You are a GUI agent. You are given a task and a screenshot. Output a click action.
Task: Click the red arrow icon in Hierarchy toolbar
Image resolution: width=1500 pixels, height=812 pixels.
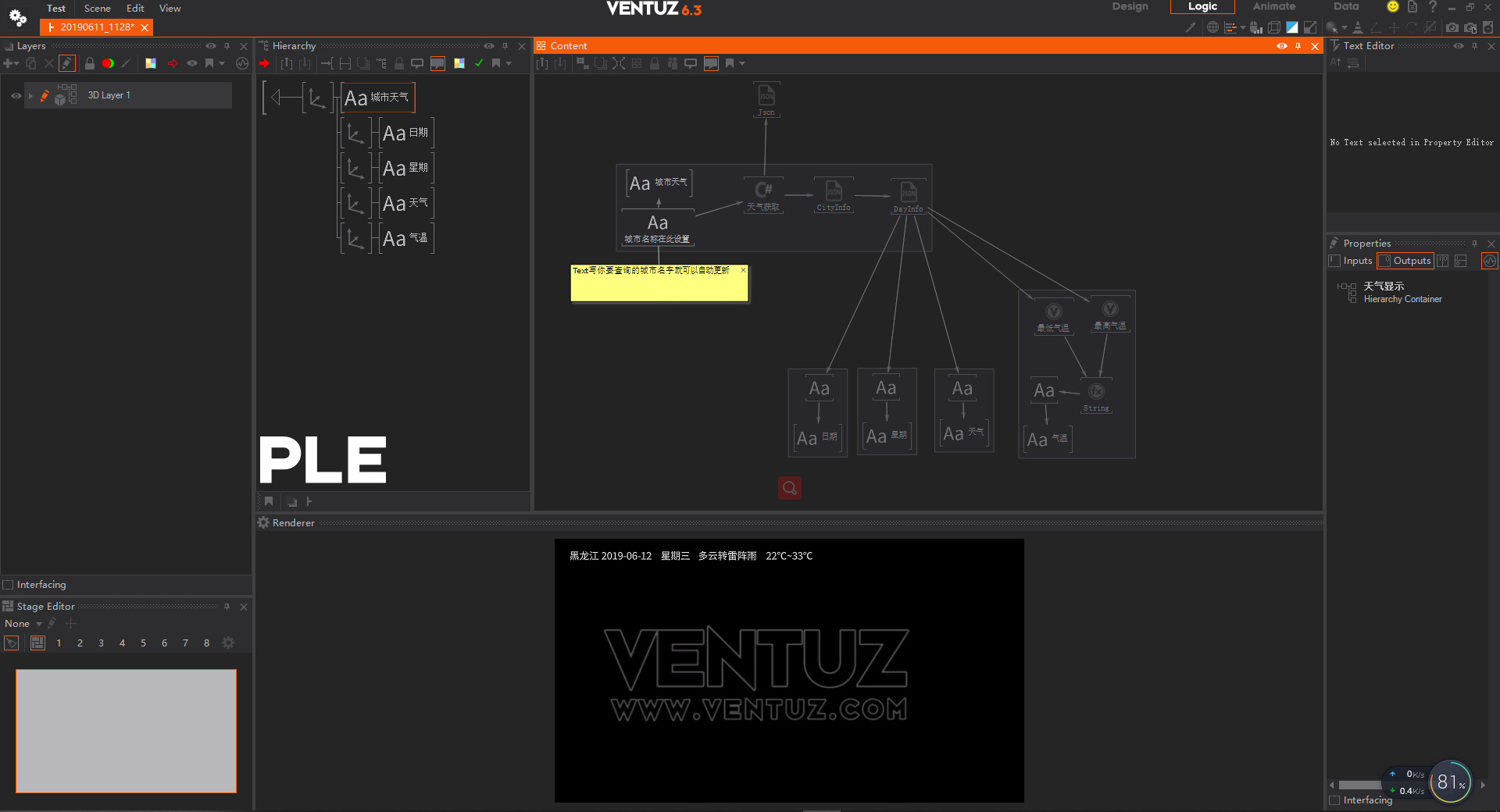click(x=265, y=63)
